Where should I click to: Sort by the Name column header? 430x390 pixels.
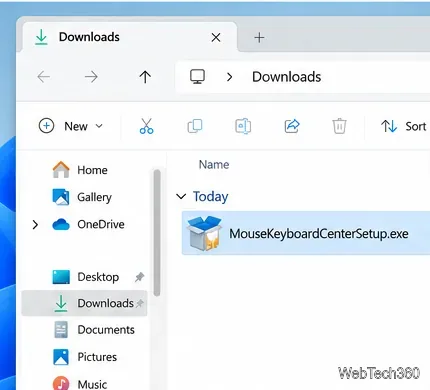pyautogui.click(x=214, y=165)
